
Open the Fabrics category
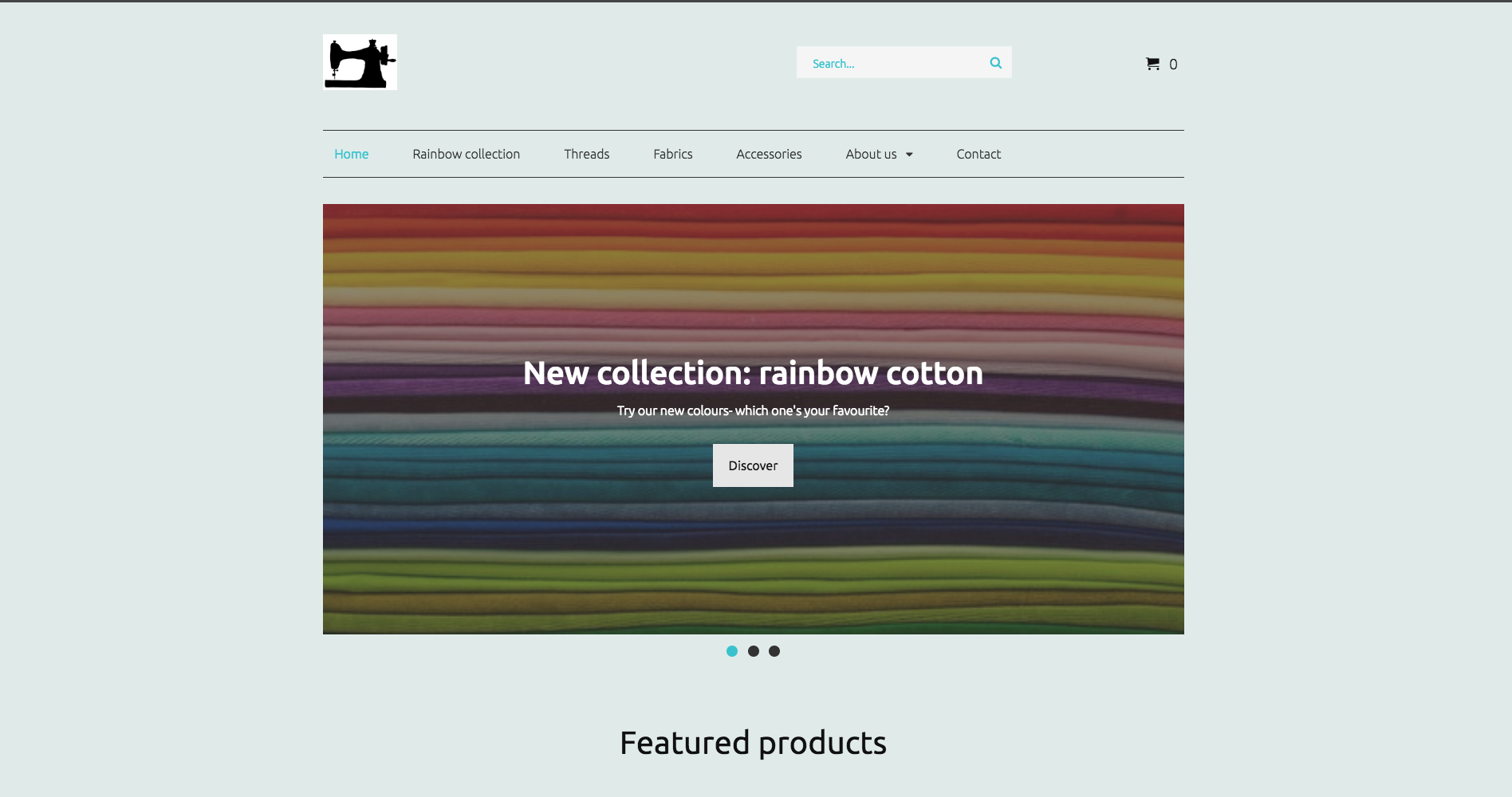point(672,154)
